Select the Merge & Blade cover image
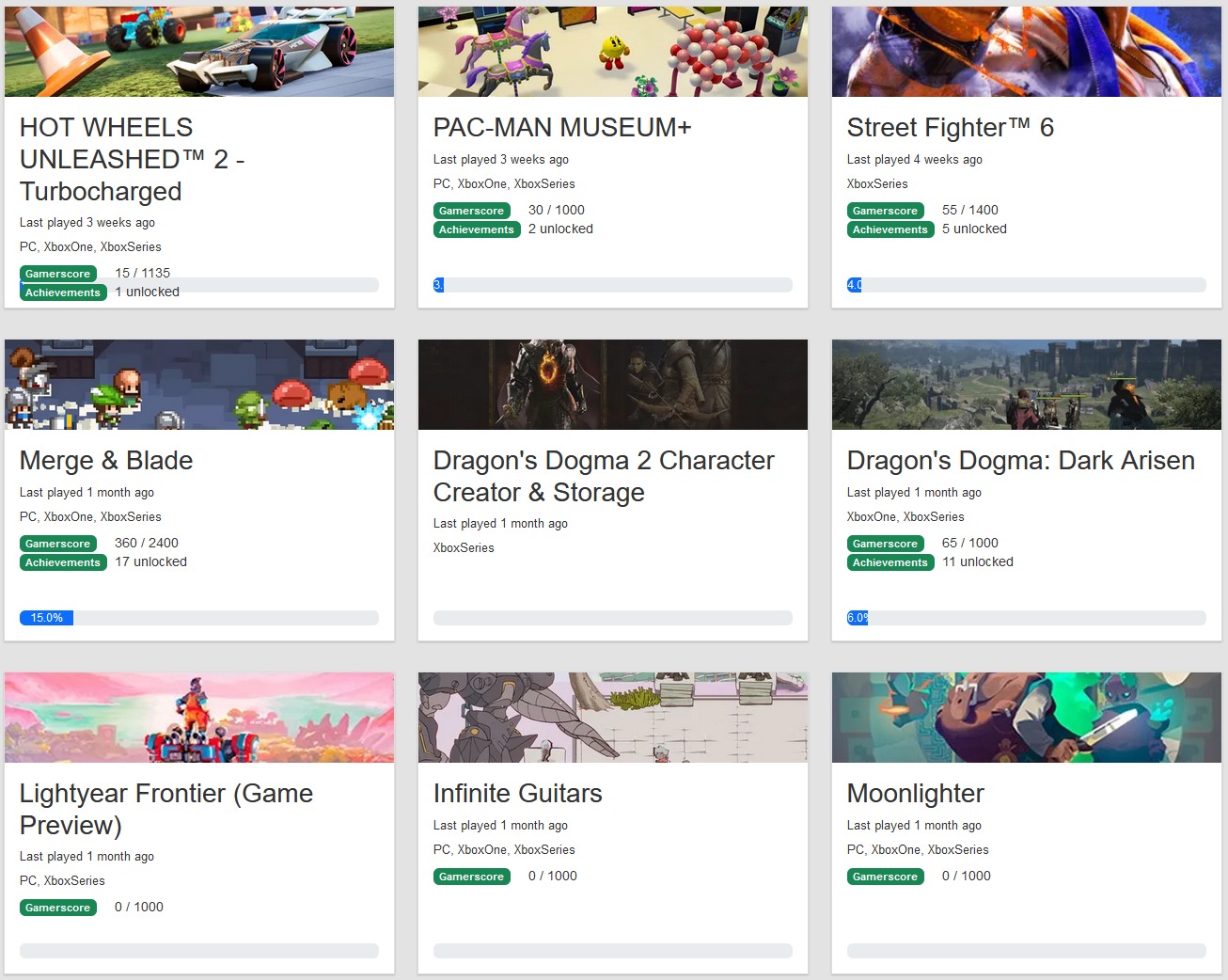 point(199,385)
